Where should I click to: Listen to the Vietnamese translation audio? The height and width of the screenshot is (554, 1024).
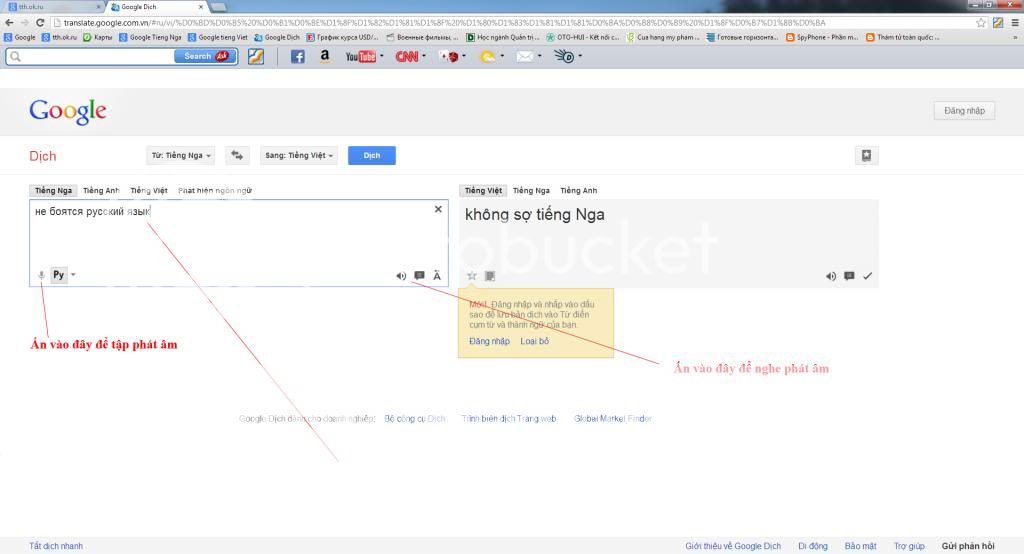(x=830, y=276)
